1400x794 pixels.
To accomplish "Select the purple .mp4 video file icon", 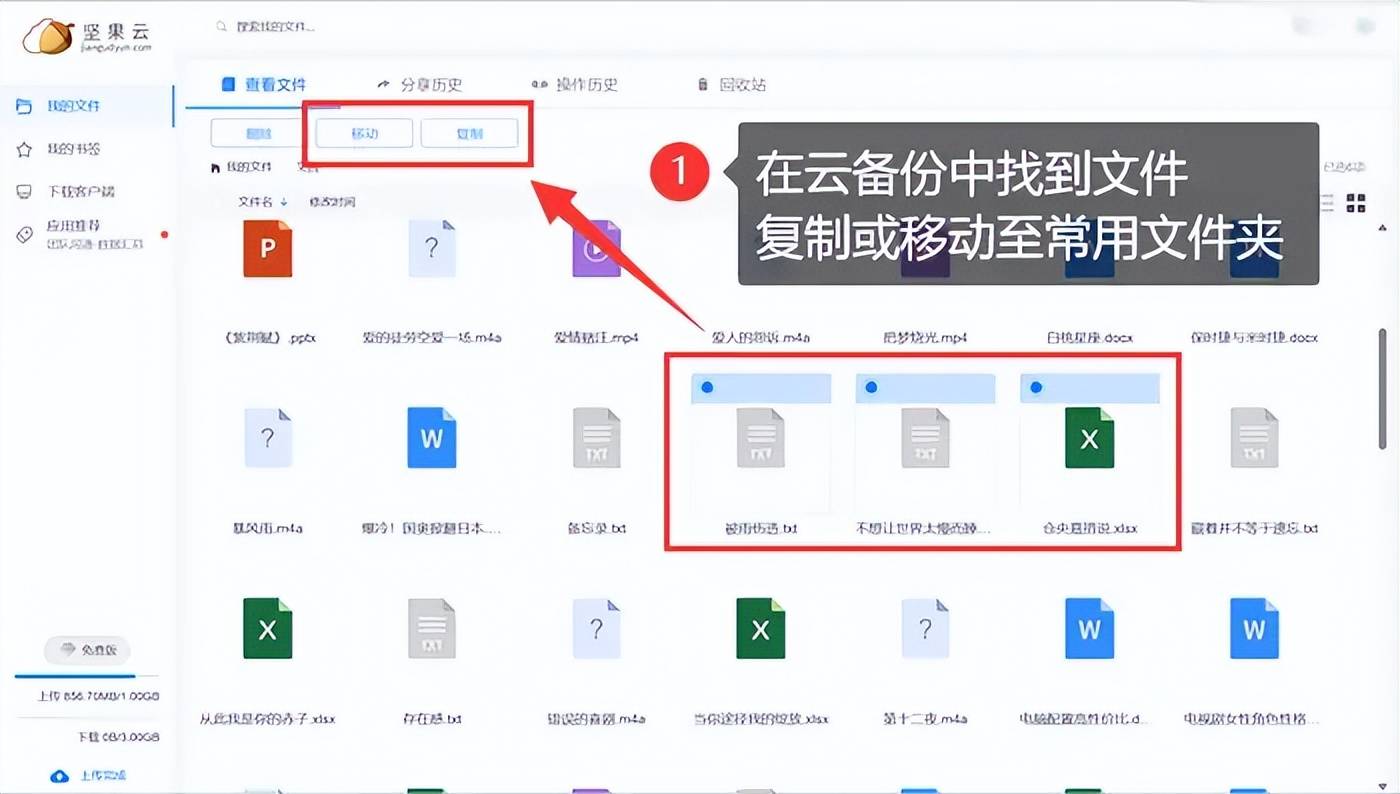I will click(596, 248).
